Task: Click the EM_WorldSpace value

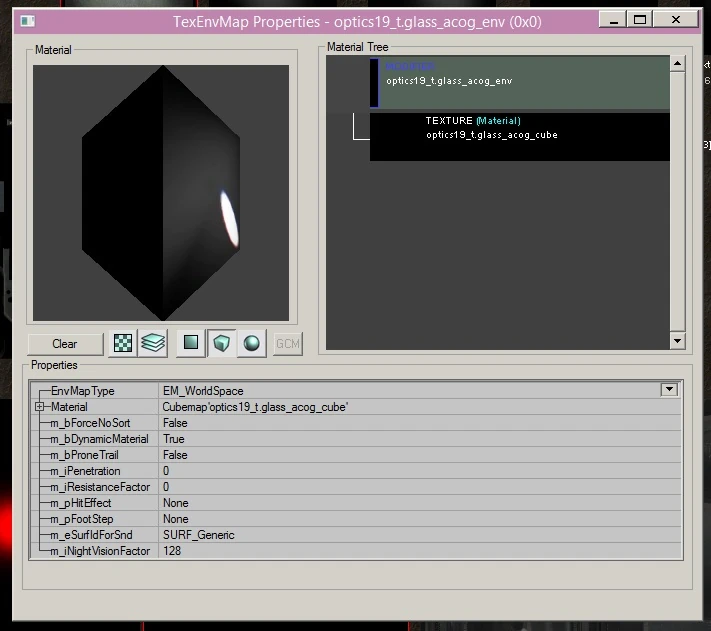Action: pos(203,391)
